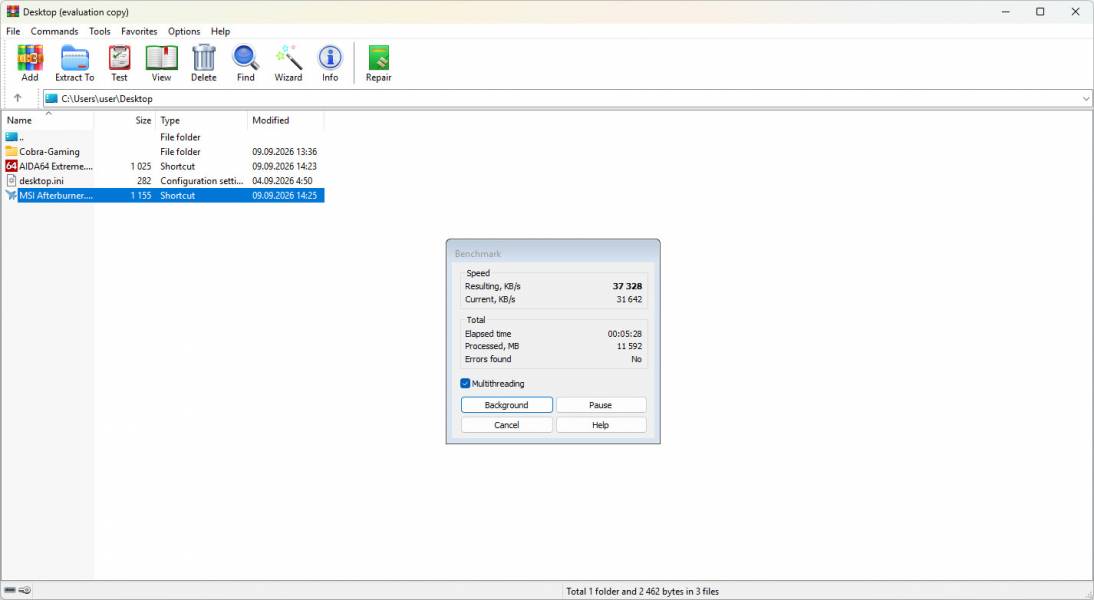Screen dimensions: 1094x600
Task: Click the drive icon in status bar
Action: [x=10, y=590]
